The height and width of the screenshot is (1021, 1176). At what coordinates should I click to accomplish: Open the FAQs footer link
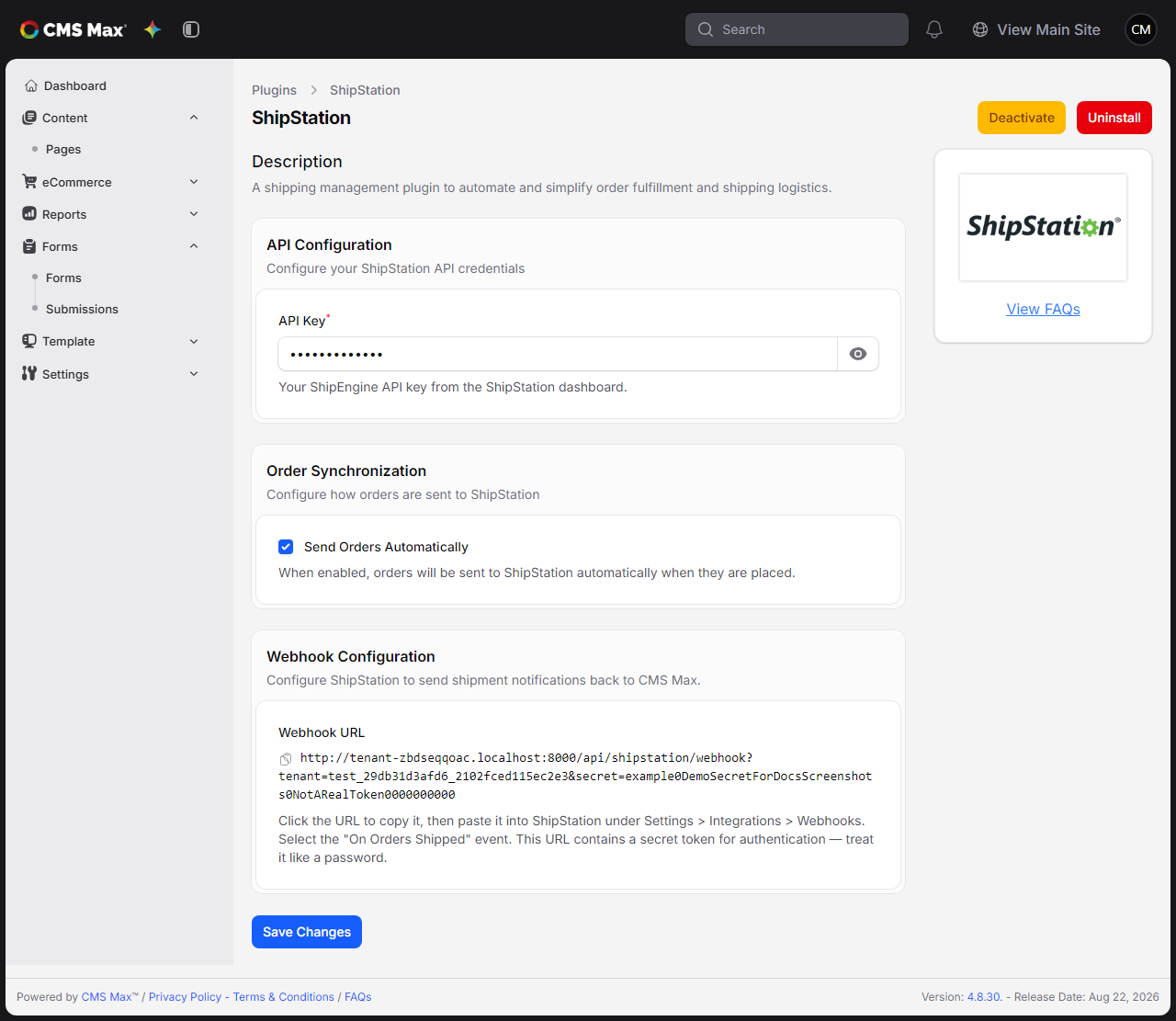coord(358,997)
